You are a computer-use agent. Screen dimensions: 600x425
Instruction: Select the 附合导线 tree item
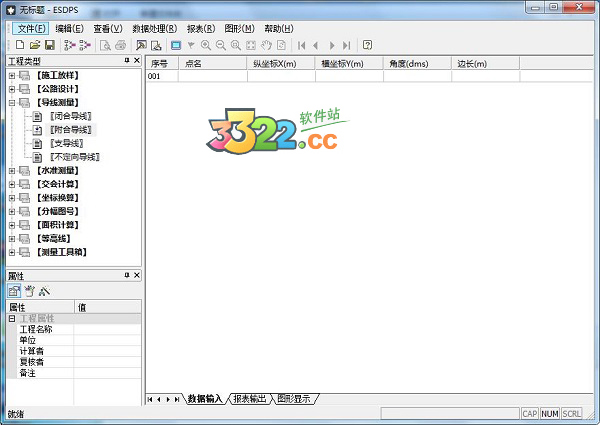coord(71,130)
